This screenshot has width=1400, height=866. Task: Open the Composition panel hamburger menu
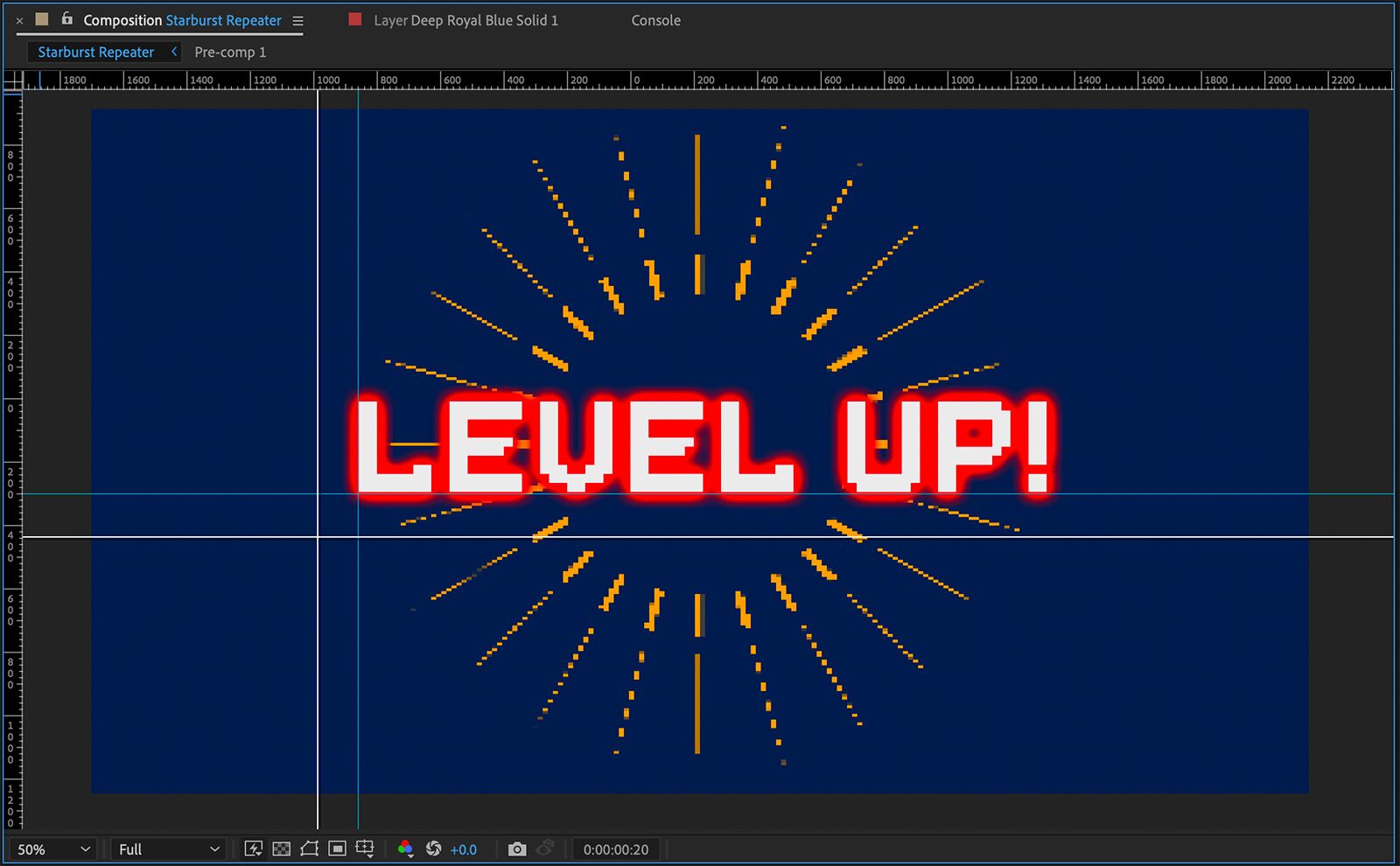(297, 19)
